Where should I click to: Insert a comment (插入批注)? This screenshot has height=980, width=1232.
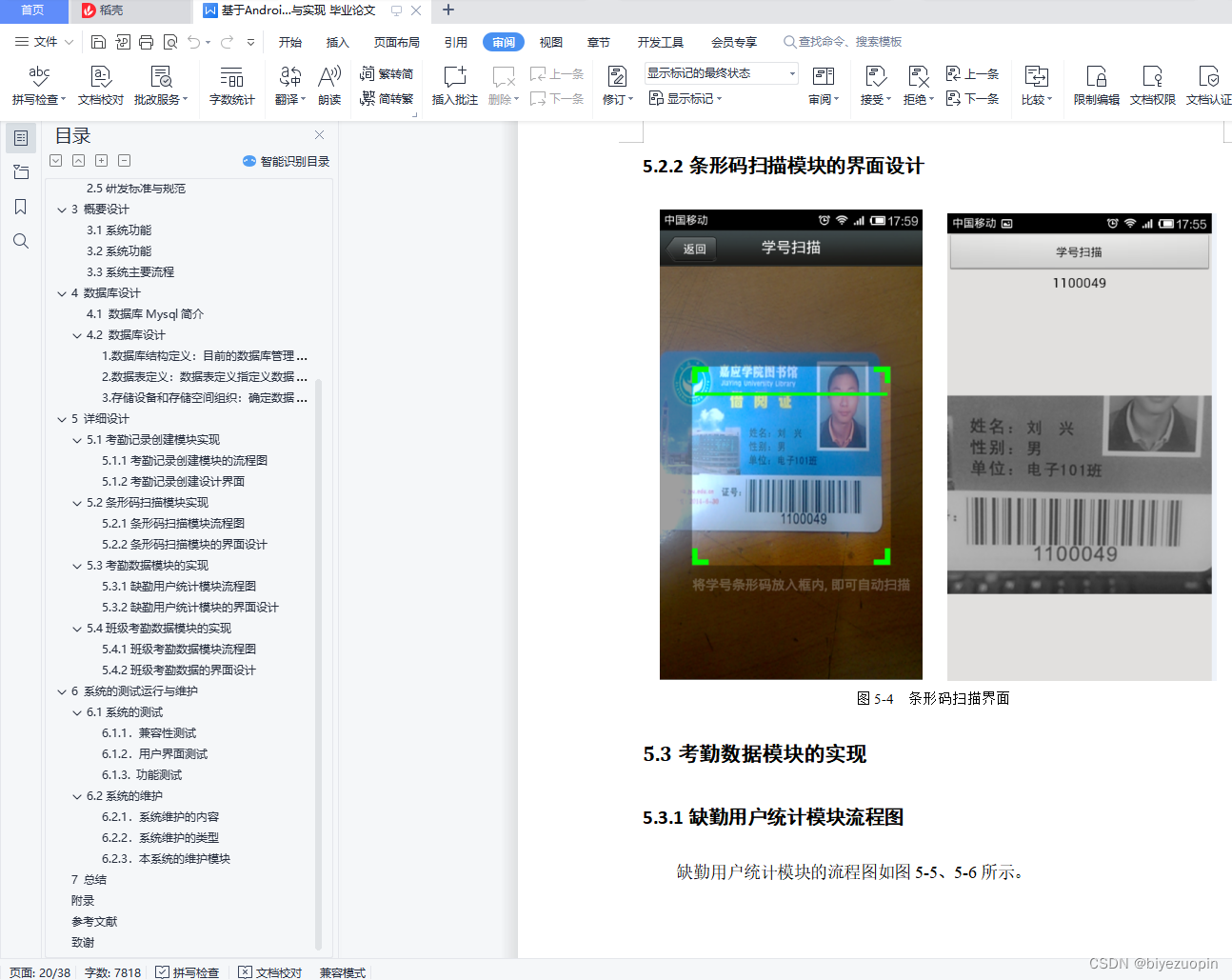click(x=455, y=85)
